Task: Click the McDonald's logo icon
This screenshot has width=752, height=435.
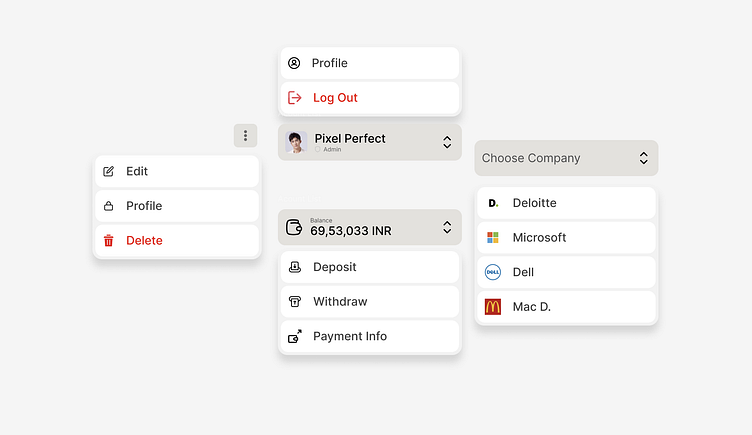Action: [492, 307]
